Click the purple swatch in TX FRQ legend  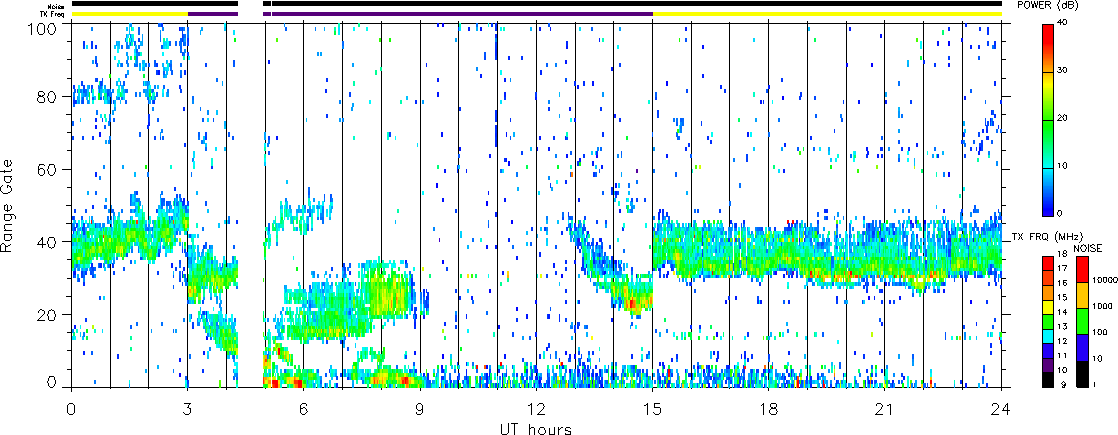(1048, 365)
